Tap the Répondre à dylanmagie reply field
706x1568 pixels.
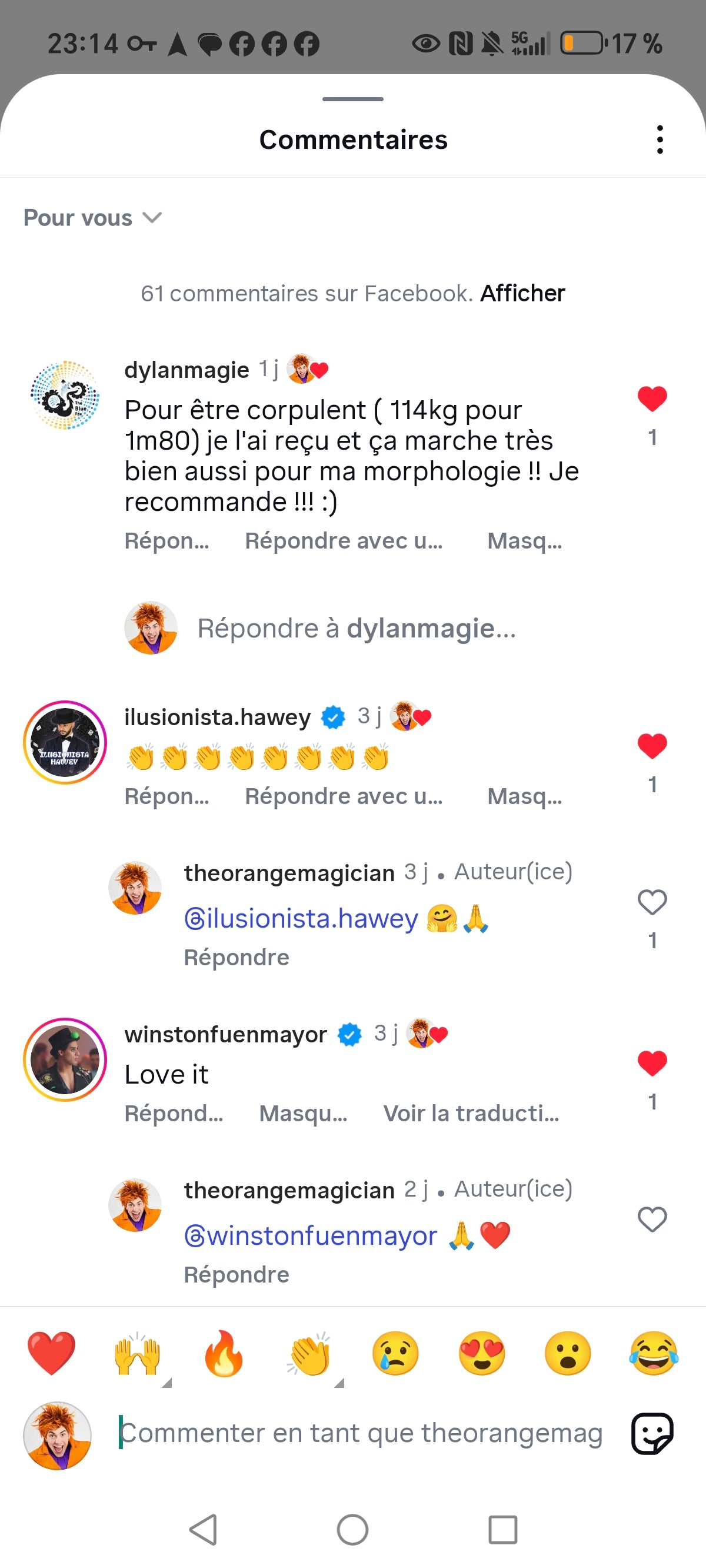356,628
